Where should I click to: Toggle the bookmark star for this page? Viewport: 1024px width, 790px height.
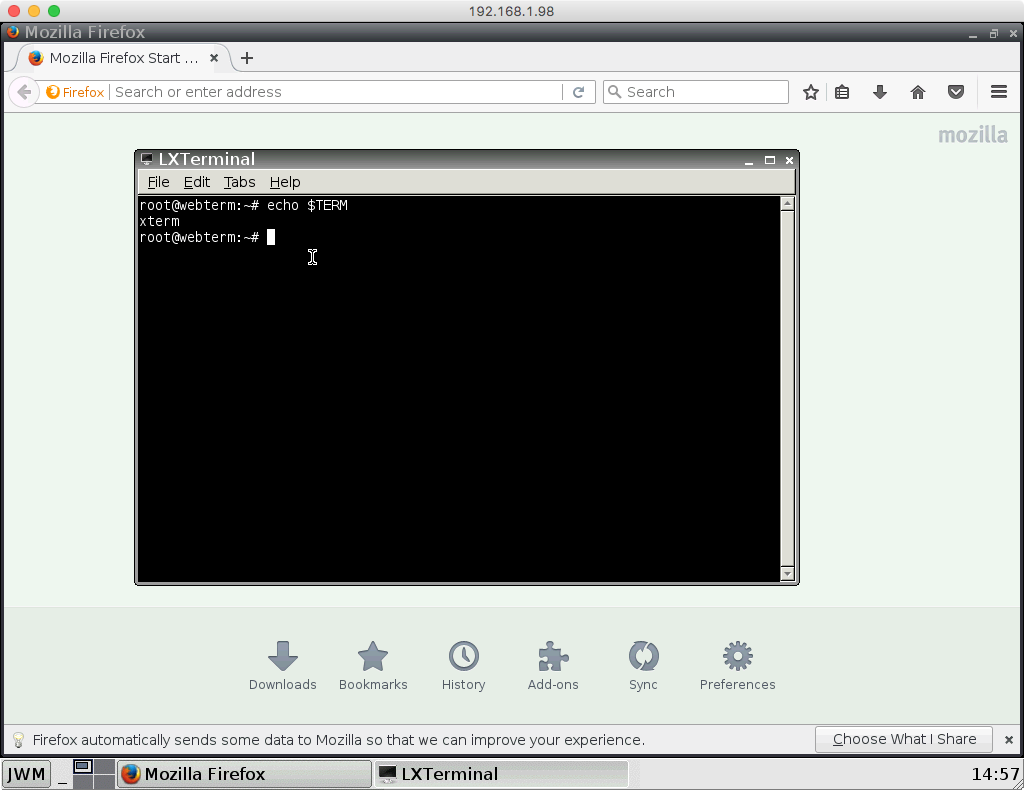810,91
